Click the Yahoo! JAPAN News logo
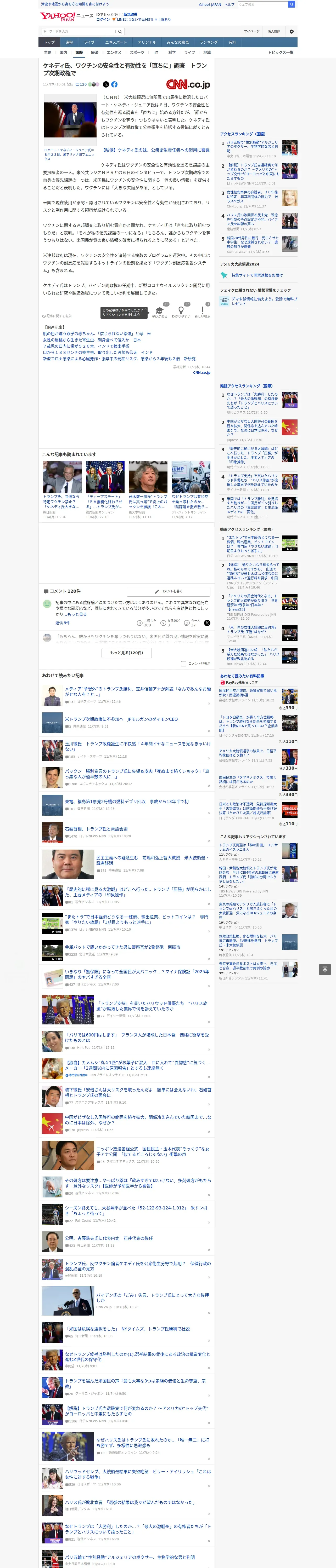Image resolution: width=336 pixels, height=1568 pixels. coord(66,16)
